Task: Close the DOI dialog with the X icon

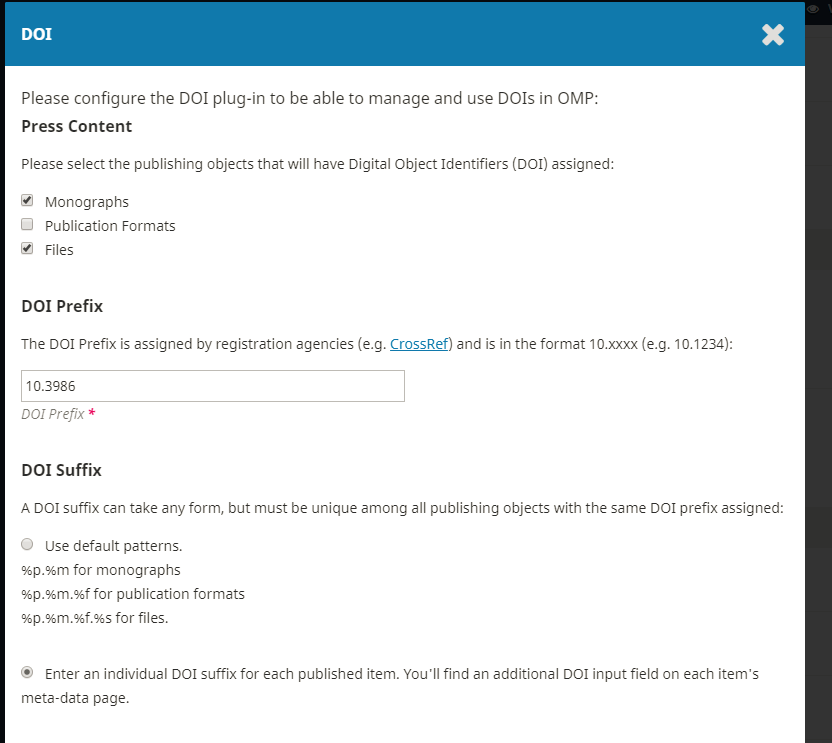Action: (773, 35)
